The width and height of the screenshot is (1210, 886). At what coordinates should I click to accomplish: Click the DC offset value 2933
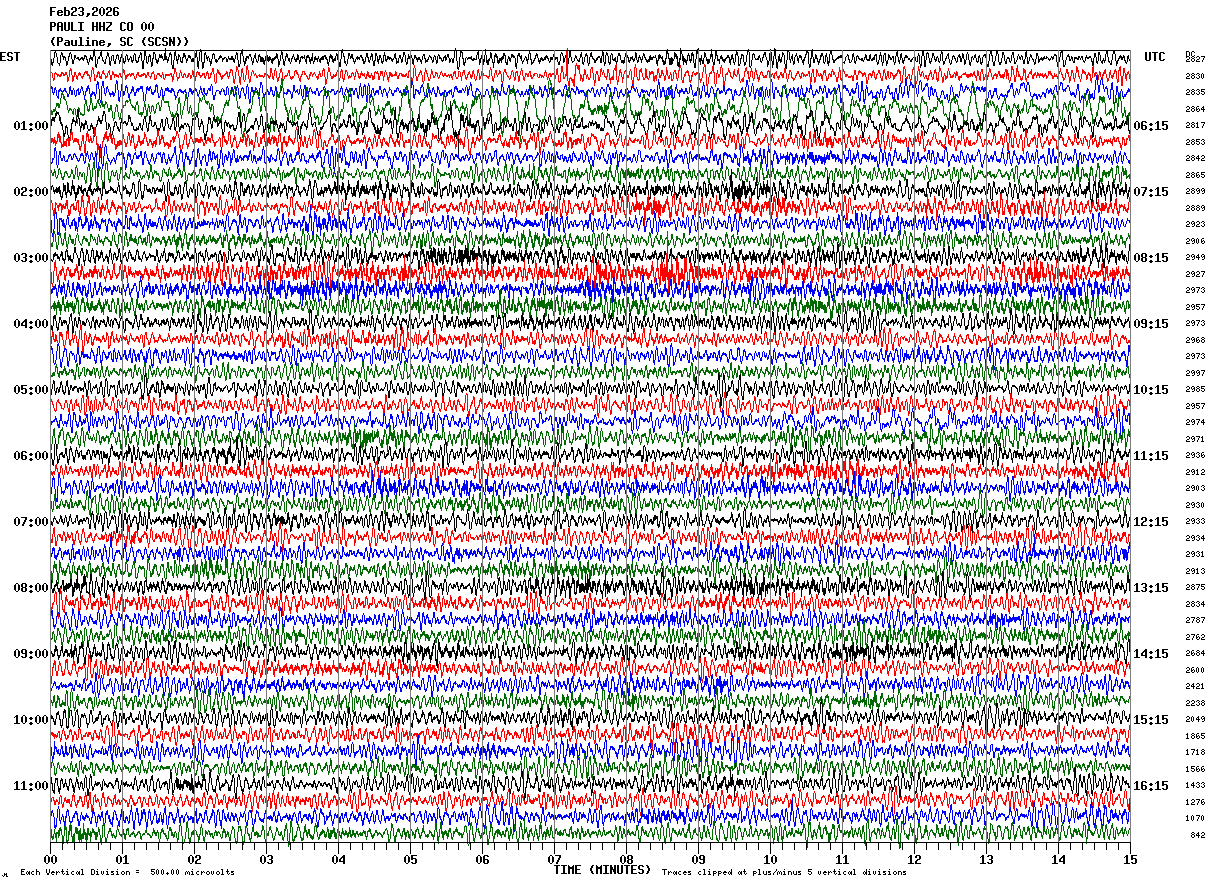(1195, 521)
